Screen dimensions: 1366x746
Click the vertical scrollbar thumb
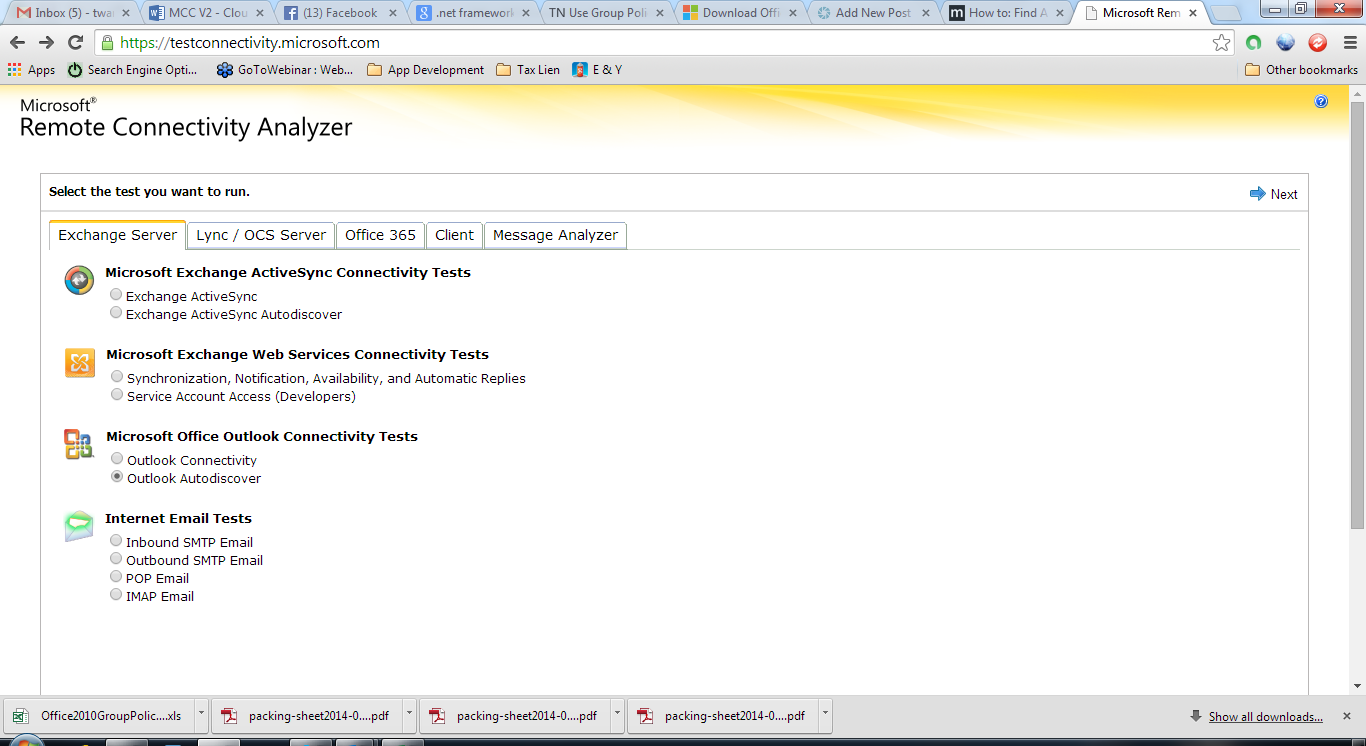point(1357,315)
